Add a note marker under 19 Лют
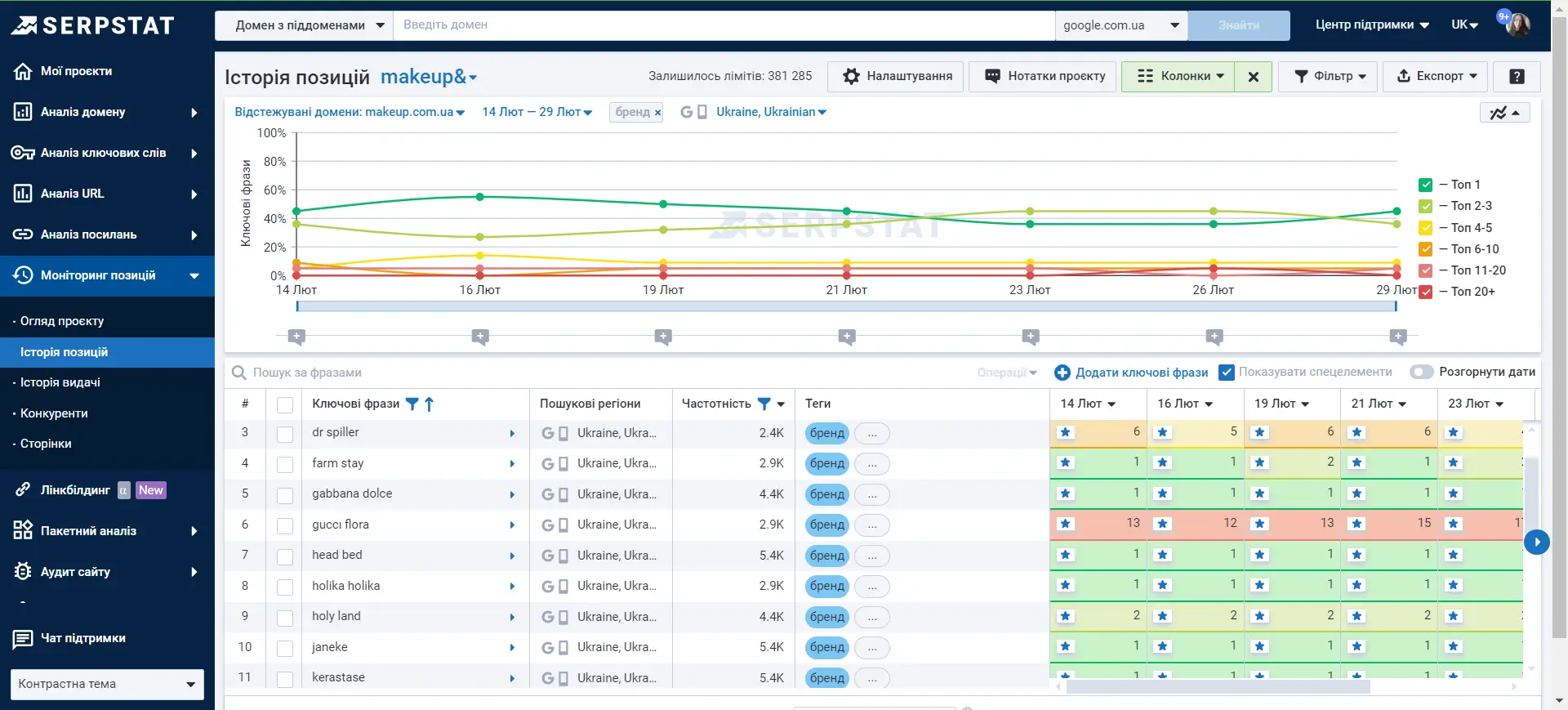The width and height of the screenshot is (1568, 710). (x=663, y=337)
